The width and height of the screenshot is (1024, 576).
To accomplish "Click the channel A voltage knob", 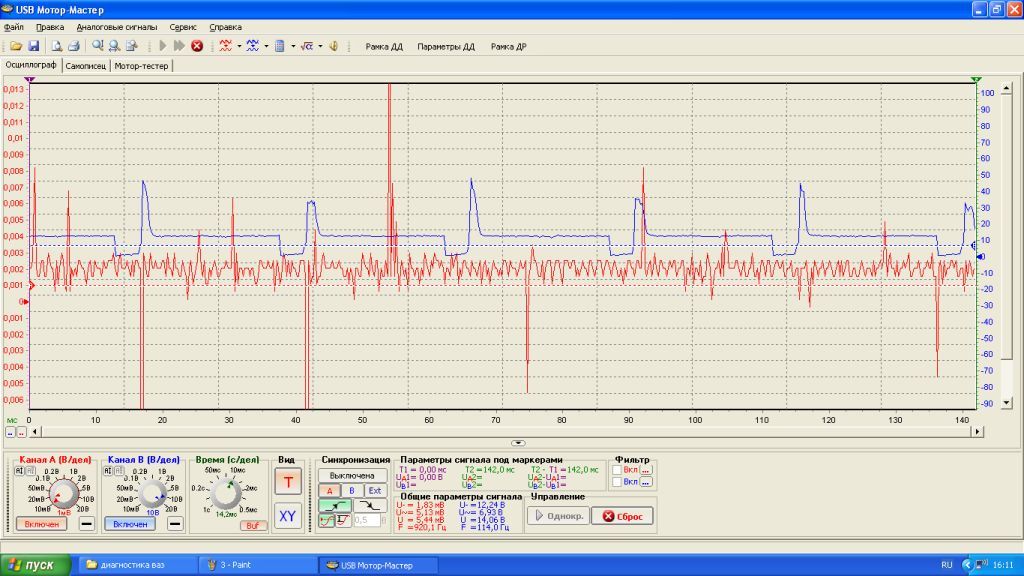I will (63, 494).
